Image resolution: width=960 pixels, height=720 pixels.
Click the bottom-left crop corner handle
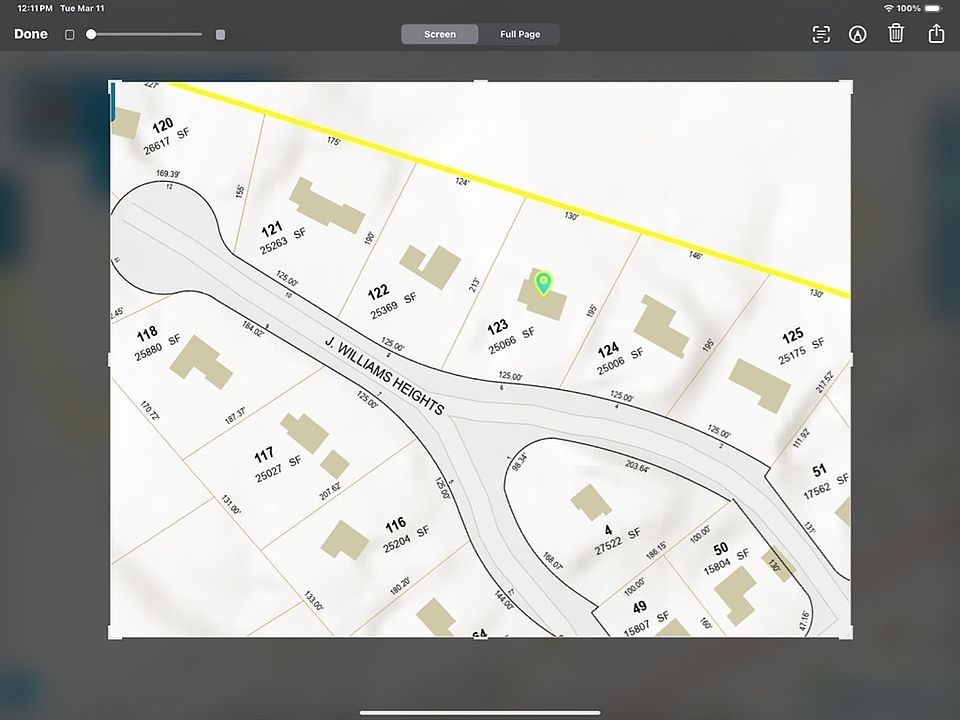point(110,636)
